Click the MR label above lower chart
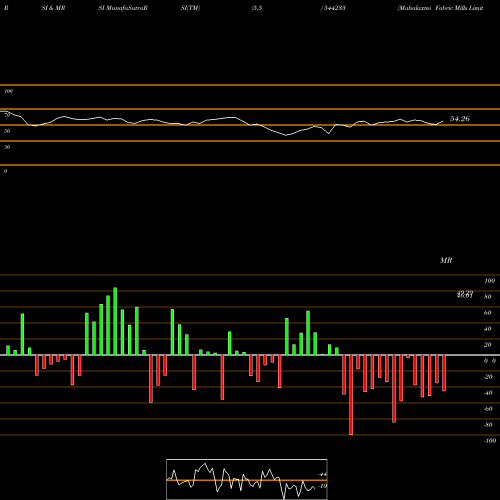This screenshot has height=500, width=500. click(446, 260)
